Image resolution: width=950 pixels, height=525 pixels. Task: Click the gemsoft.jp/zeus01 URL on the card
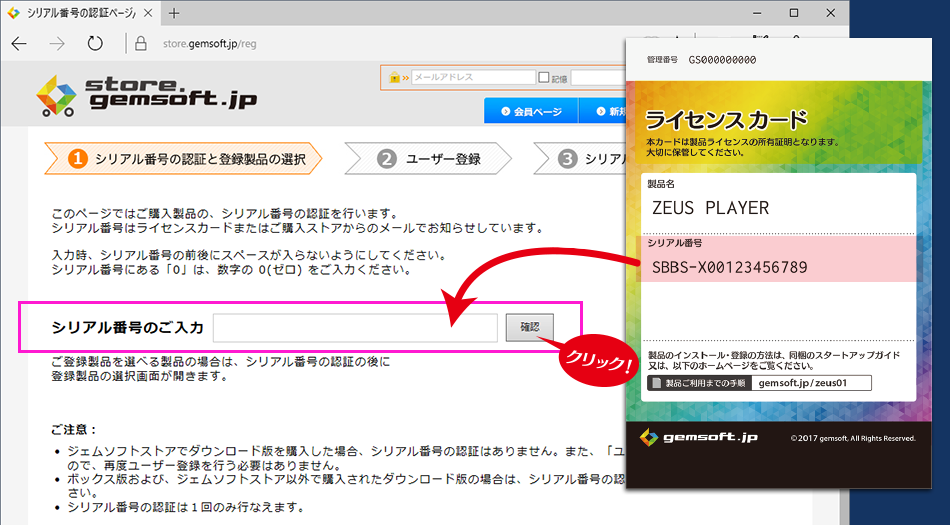click(x=810, y=383)
